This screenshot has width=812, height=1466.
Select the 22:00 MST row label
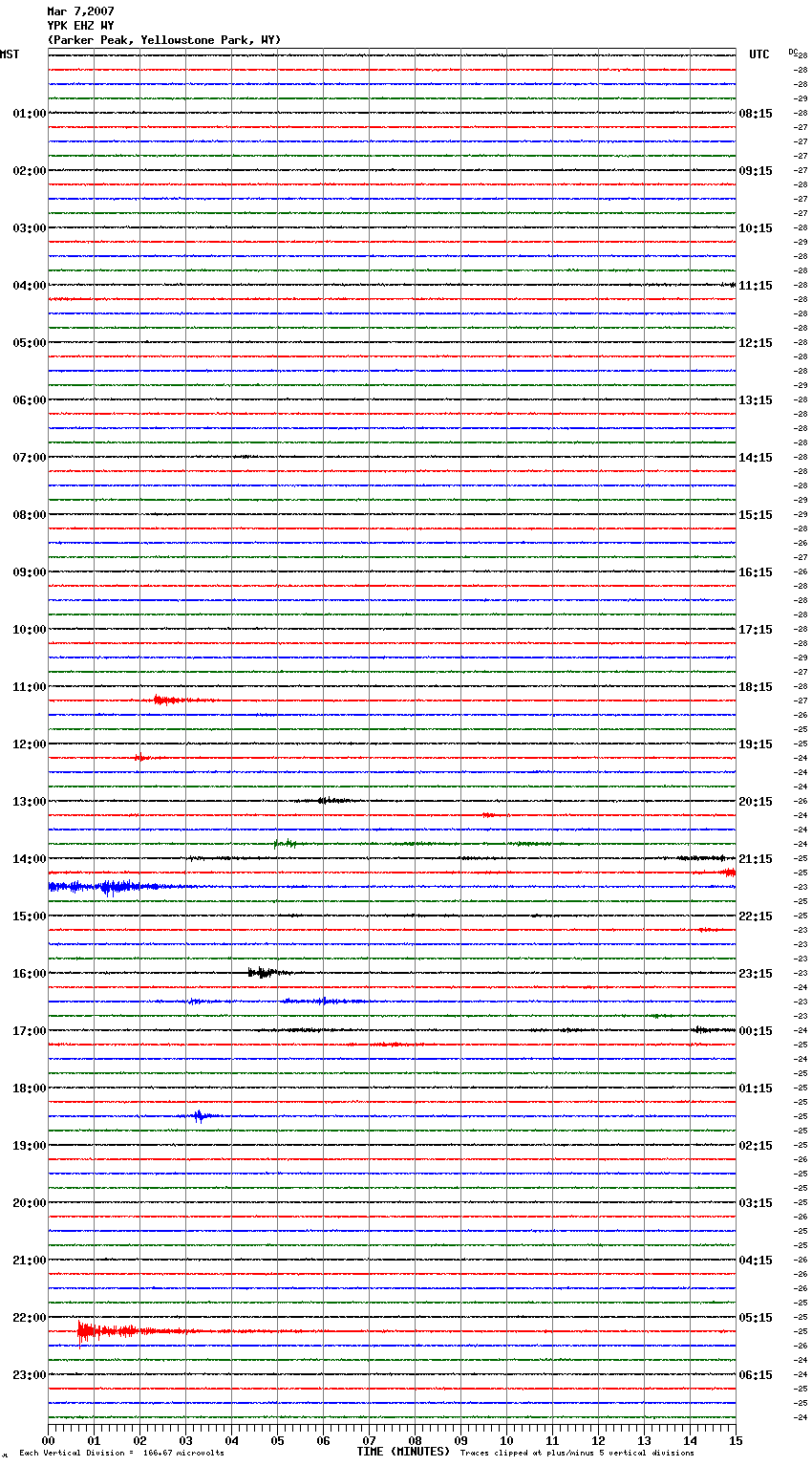coord(30,1318)
